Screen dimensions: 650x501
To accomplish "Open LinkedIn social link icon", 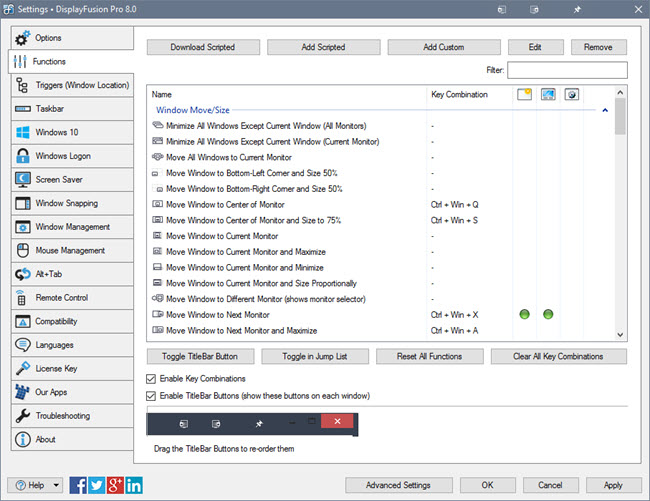I will click(134, 485).
